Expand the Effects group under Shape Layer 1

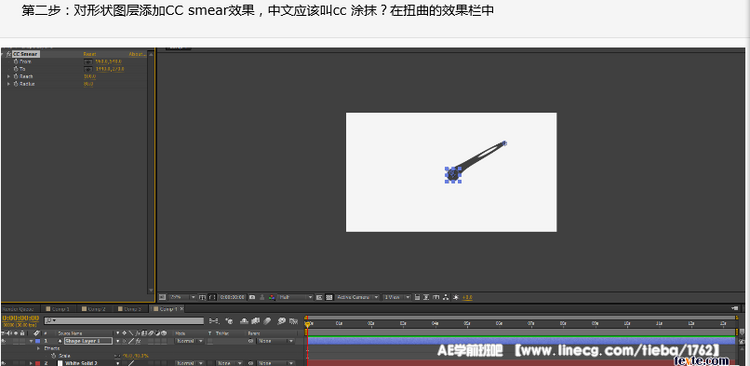[x=38, y=348]
